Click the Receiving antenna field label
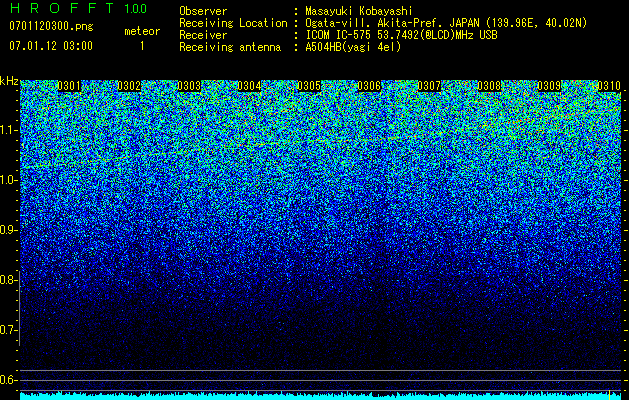 pos(230,47)
